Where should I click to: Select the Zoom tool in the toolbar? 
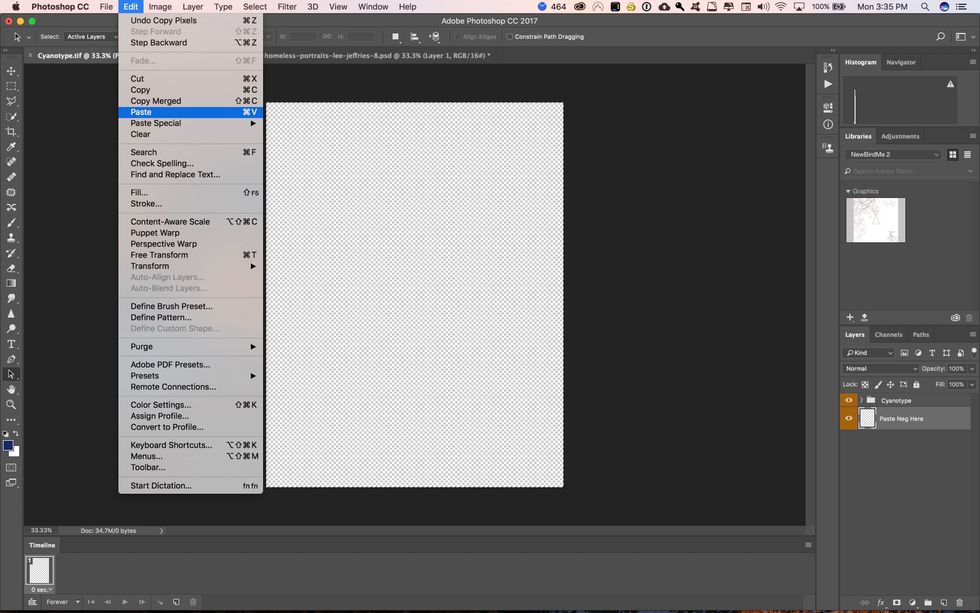(x=12, y=404)
